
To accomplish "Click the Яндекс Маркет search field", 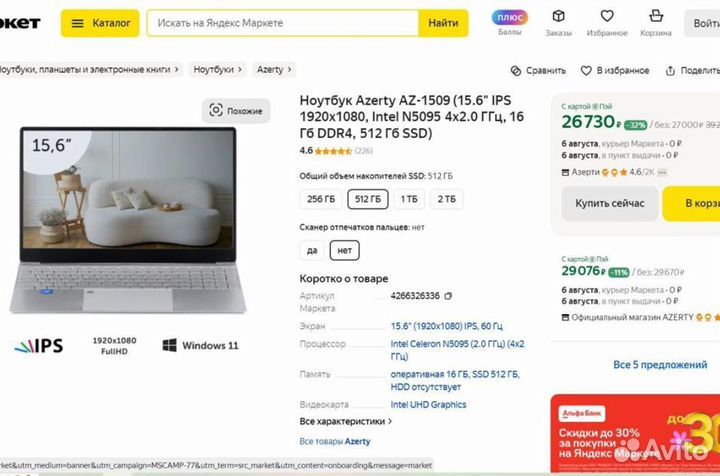I will click(282, 22).
